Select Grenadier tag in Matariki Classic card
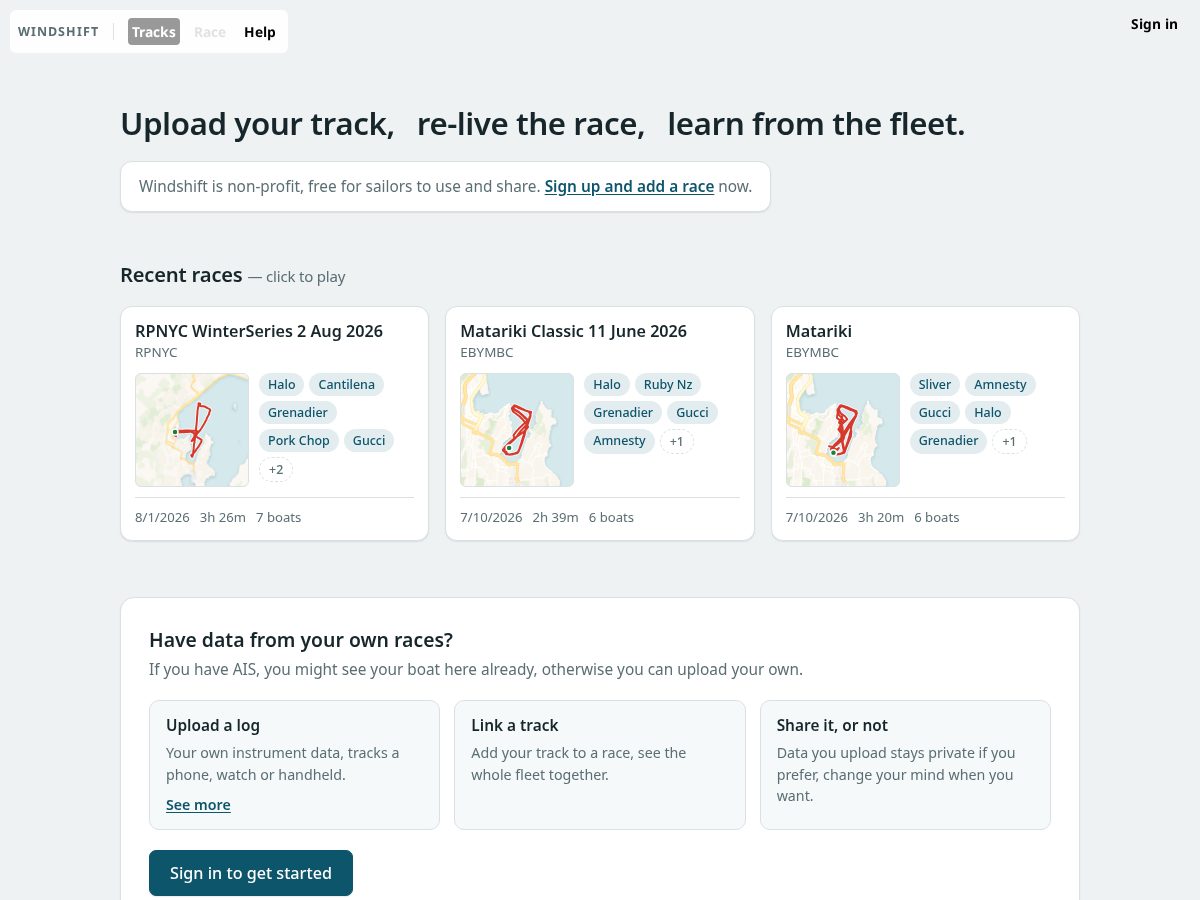This screenshot has height=900, width=1200. (x=623, y=413)
